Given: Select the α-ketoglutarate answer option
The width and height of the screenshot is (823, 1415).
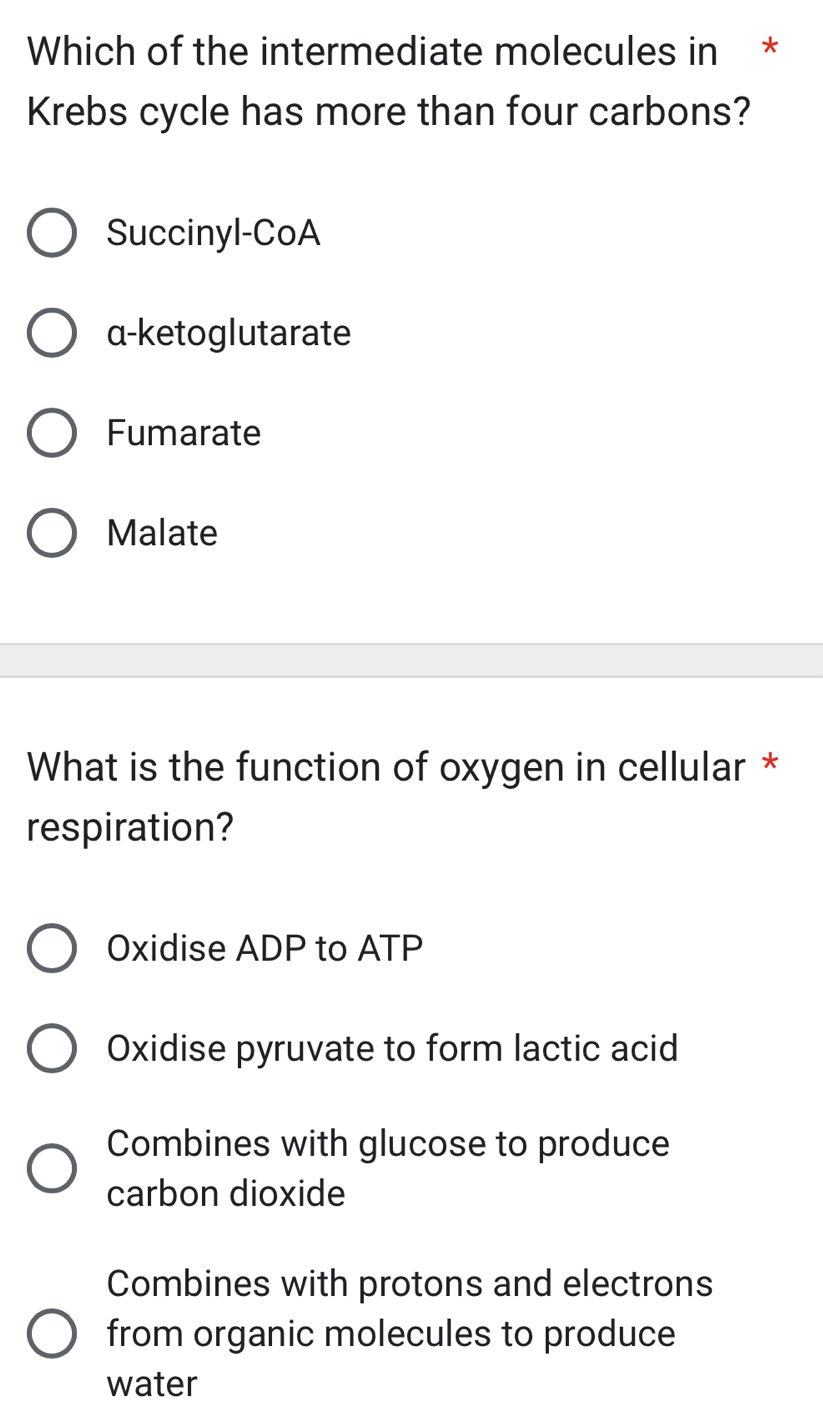Looking at the screenshot, I should 52,332.
